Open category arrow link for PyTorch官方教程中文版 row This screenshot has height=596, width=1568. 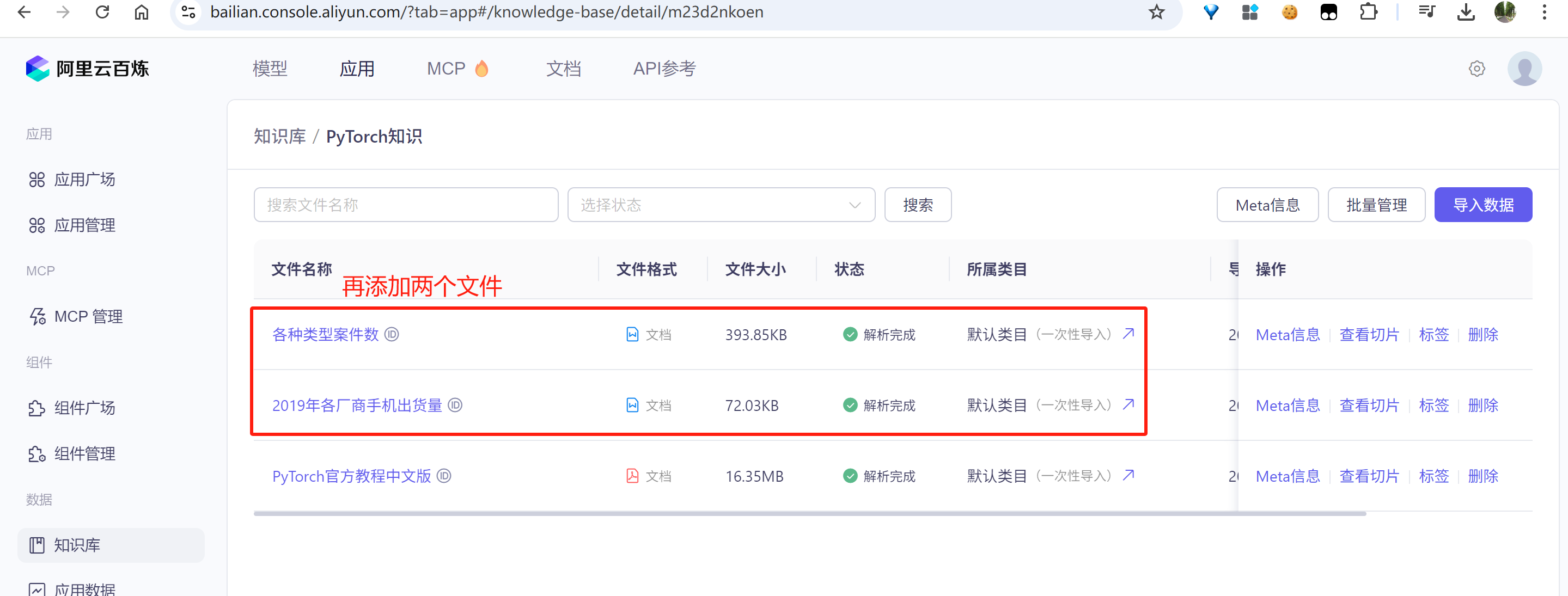click(1128, 475)
